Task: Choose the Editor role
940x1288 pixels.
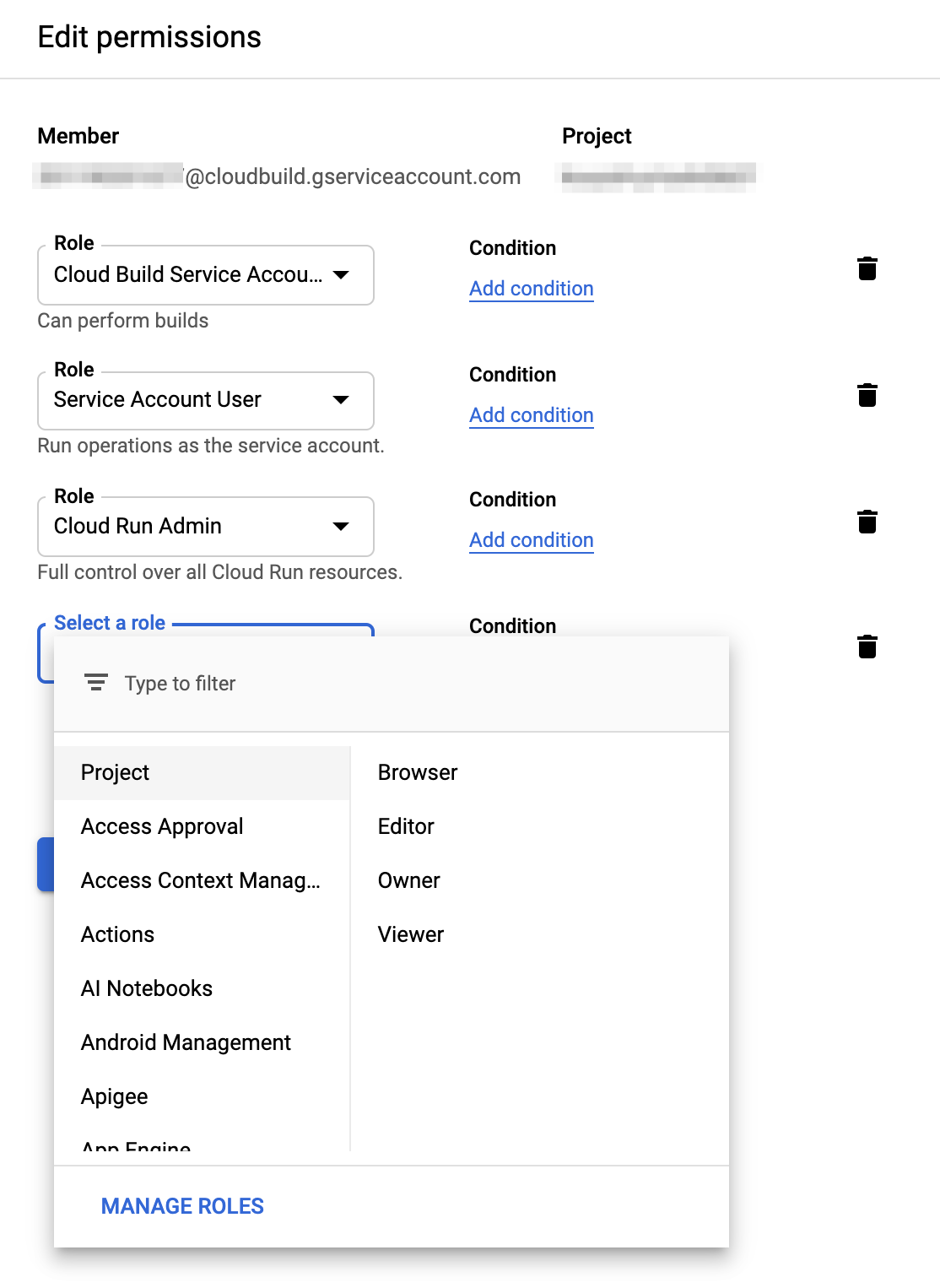Action: coord(540,826)
